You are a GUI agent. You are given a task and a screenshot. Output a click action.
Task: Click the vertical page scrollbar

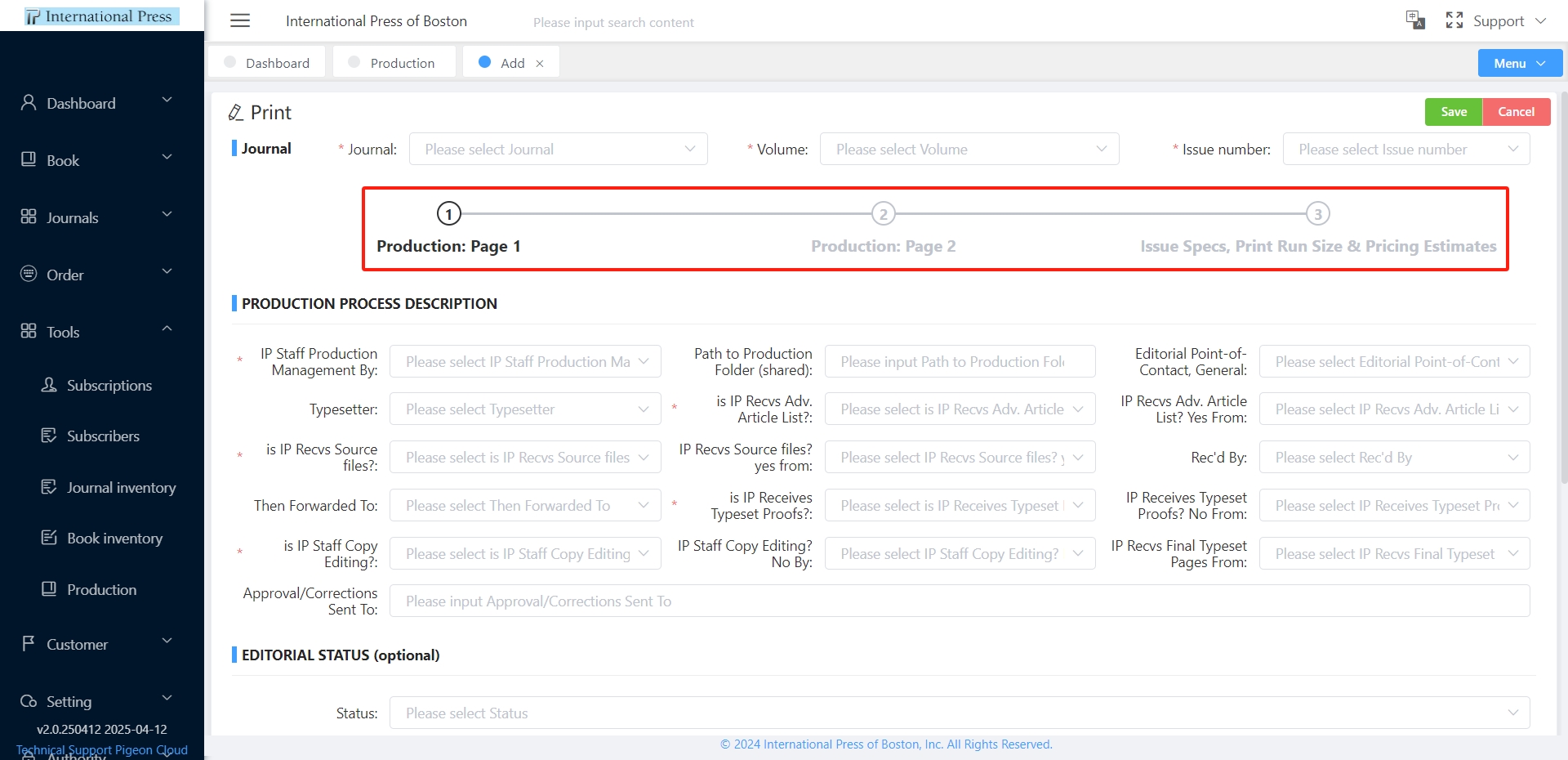(1564, 286)
